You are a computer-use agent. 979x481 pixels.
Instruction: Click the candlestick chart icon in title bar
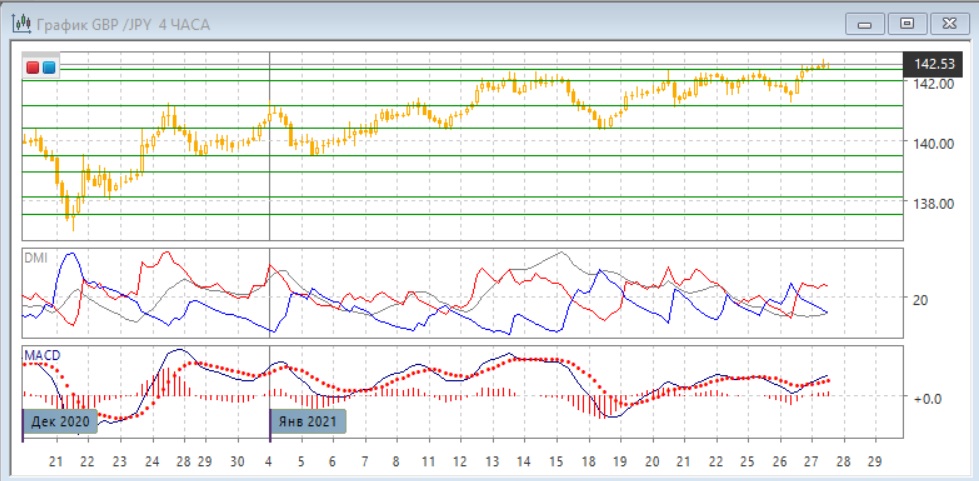pos(19,23)
